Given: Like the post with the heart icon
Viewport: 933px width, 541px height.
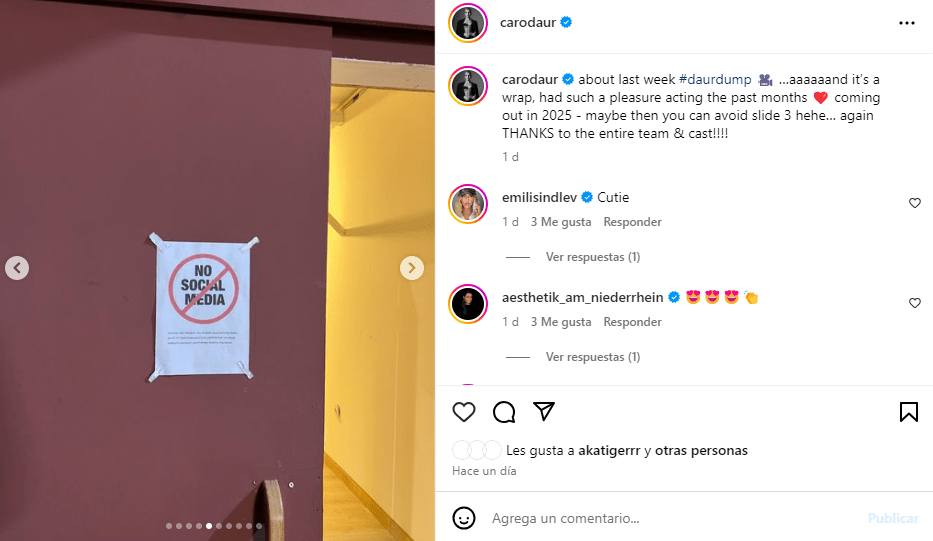Looking at the screenshot, I should pos(464,412).
